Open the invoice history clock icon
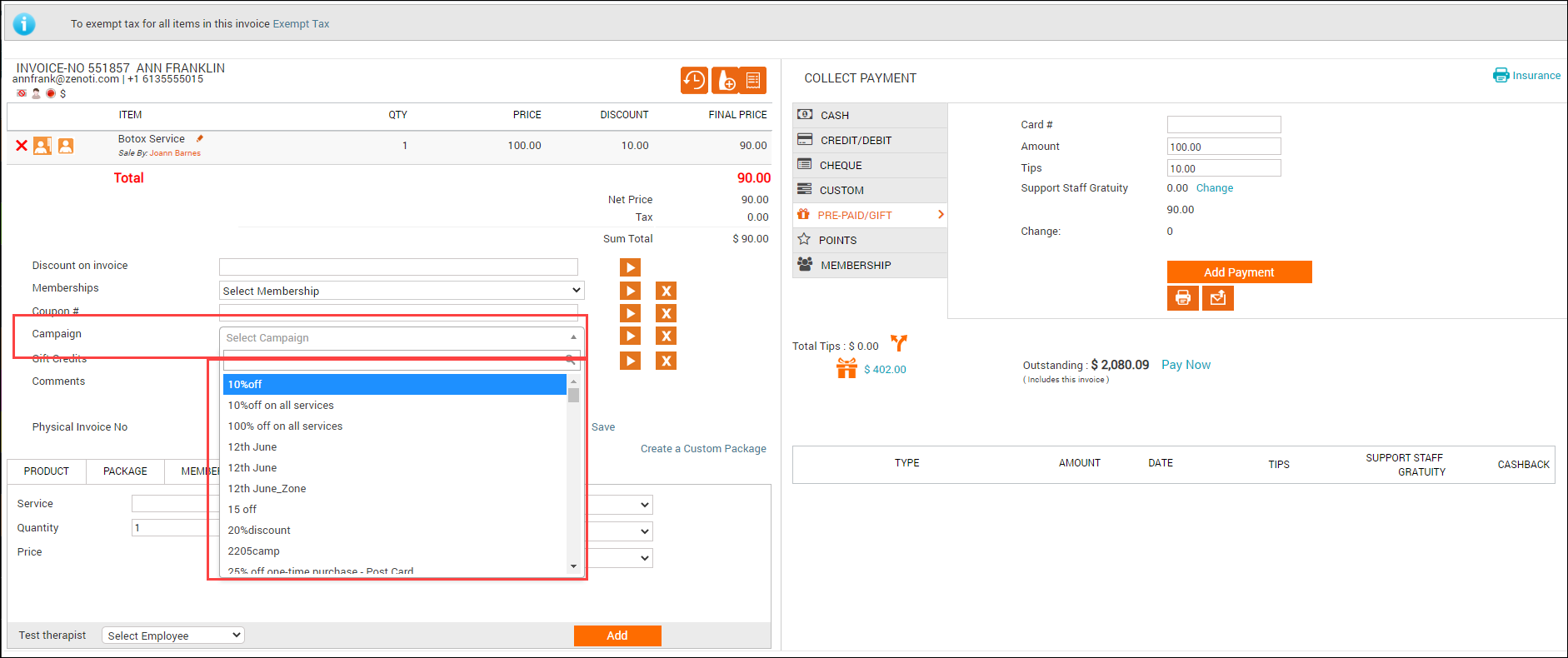This screenshot has height=658, width=1568. point(694,80)
